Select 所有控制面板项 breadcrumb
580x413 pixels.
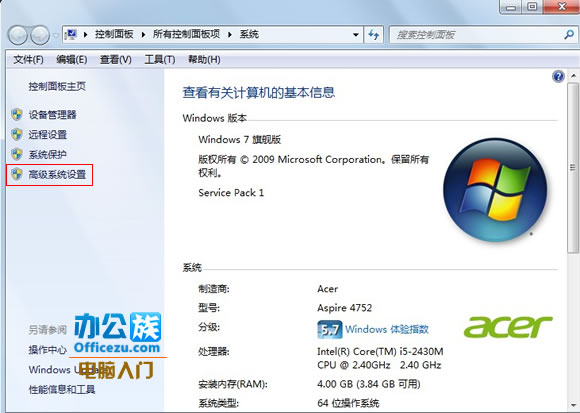[186, 35]
